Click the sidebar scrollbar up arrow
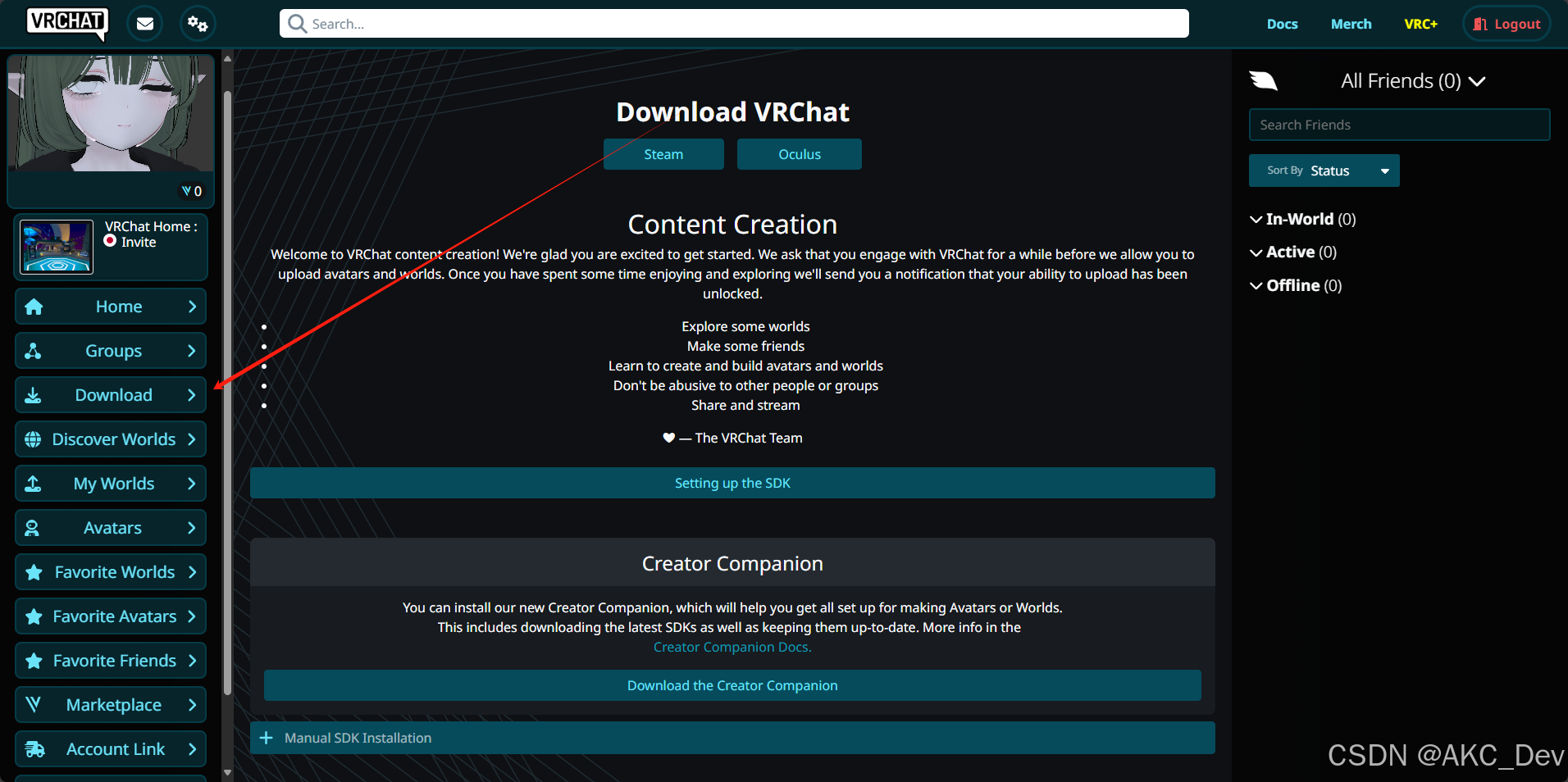 [x=227, y=58]
